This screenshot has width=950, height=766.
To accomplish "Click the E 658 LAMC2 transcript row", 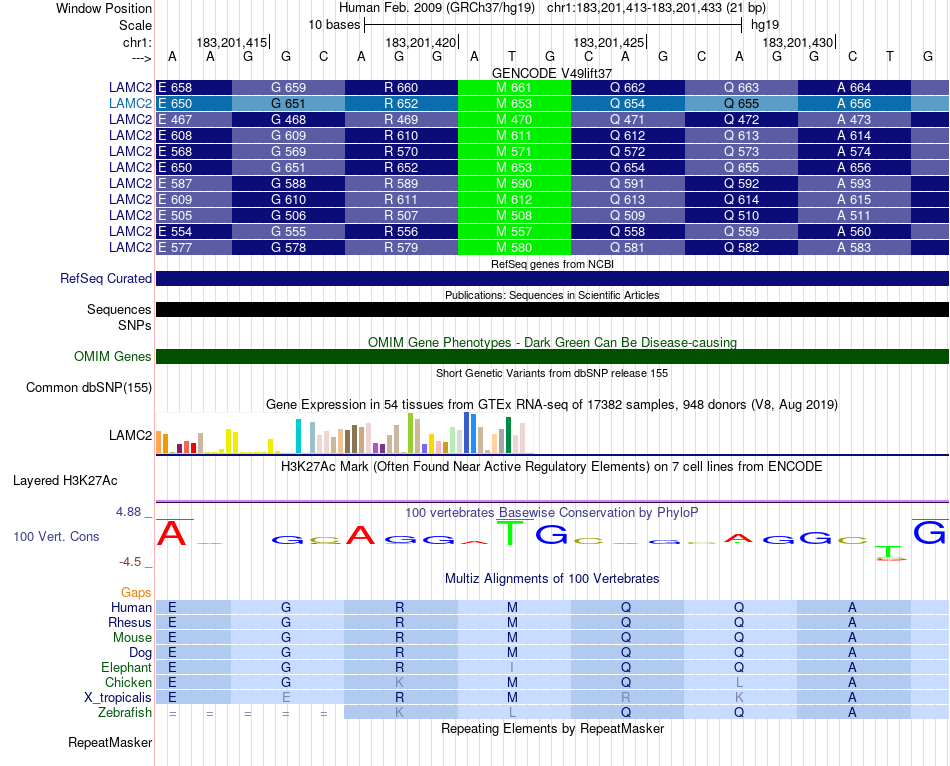I will (552, 87).
